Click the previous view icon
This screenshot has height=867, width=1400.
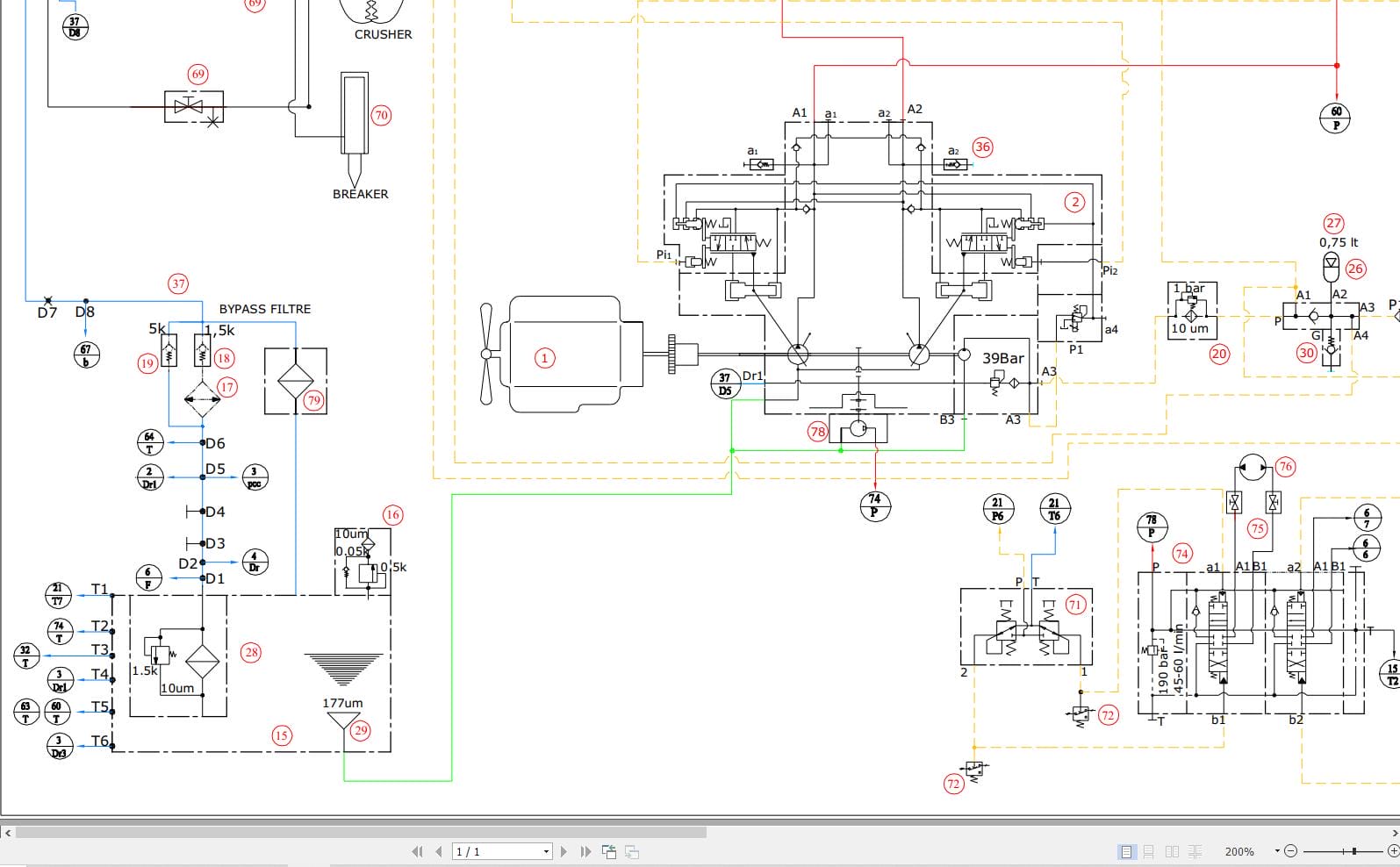[609, 851]
